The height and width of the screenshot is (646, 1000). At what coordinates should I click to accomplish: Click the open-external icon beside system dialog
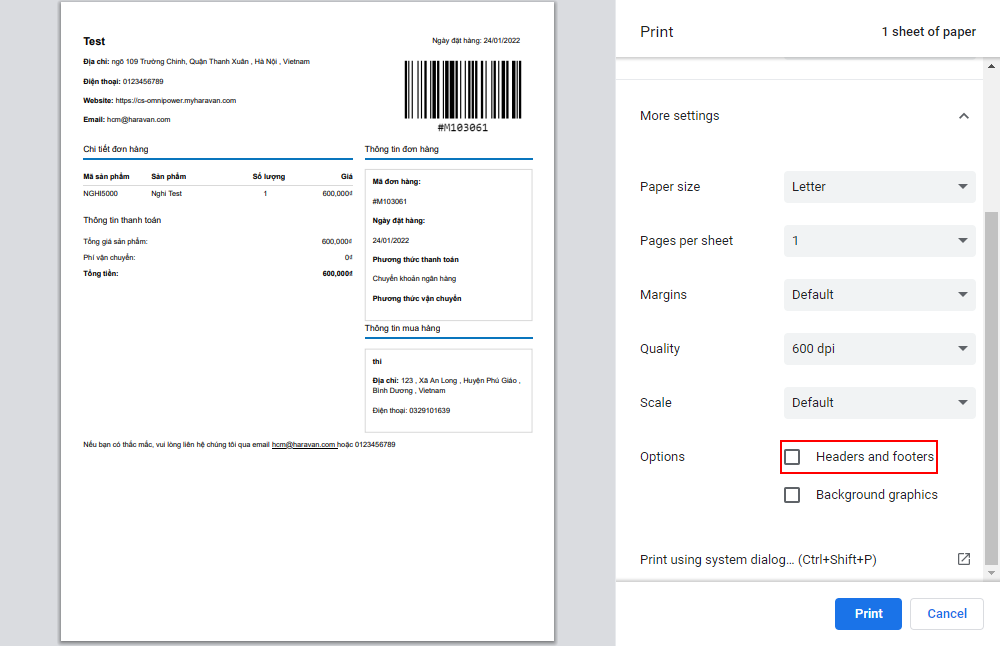(963, 559)
